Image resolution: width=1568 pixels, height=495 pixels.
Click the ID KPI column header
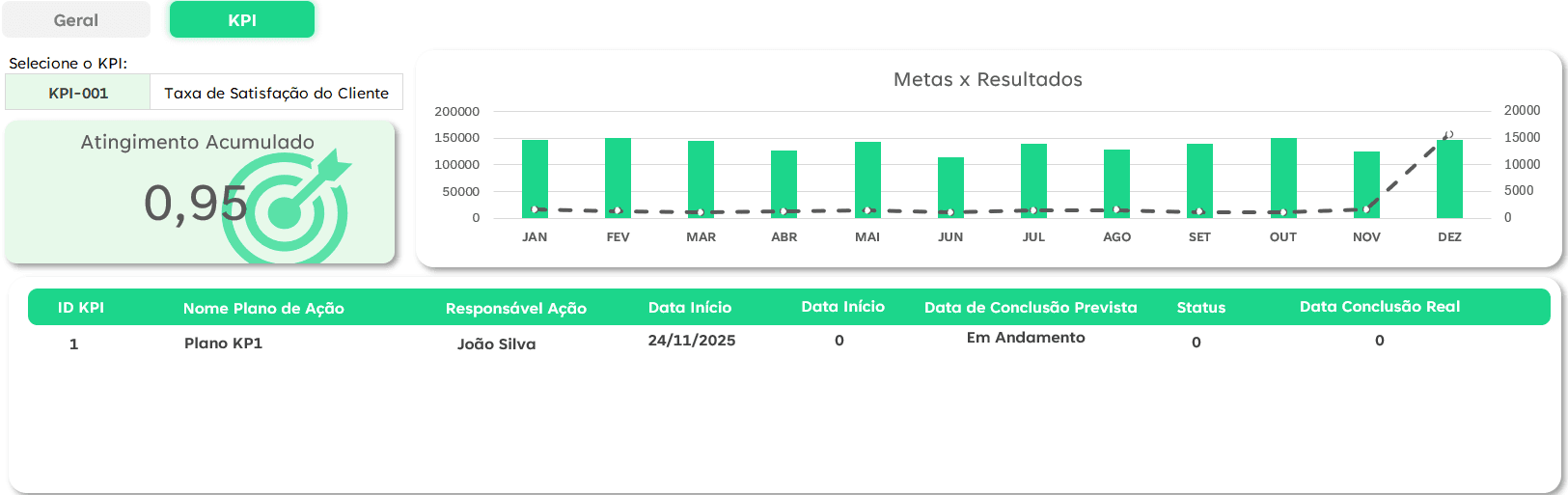[x=81, y=308]
